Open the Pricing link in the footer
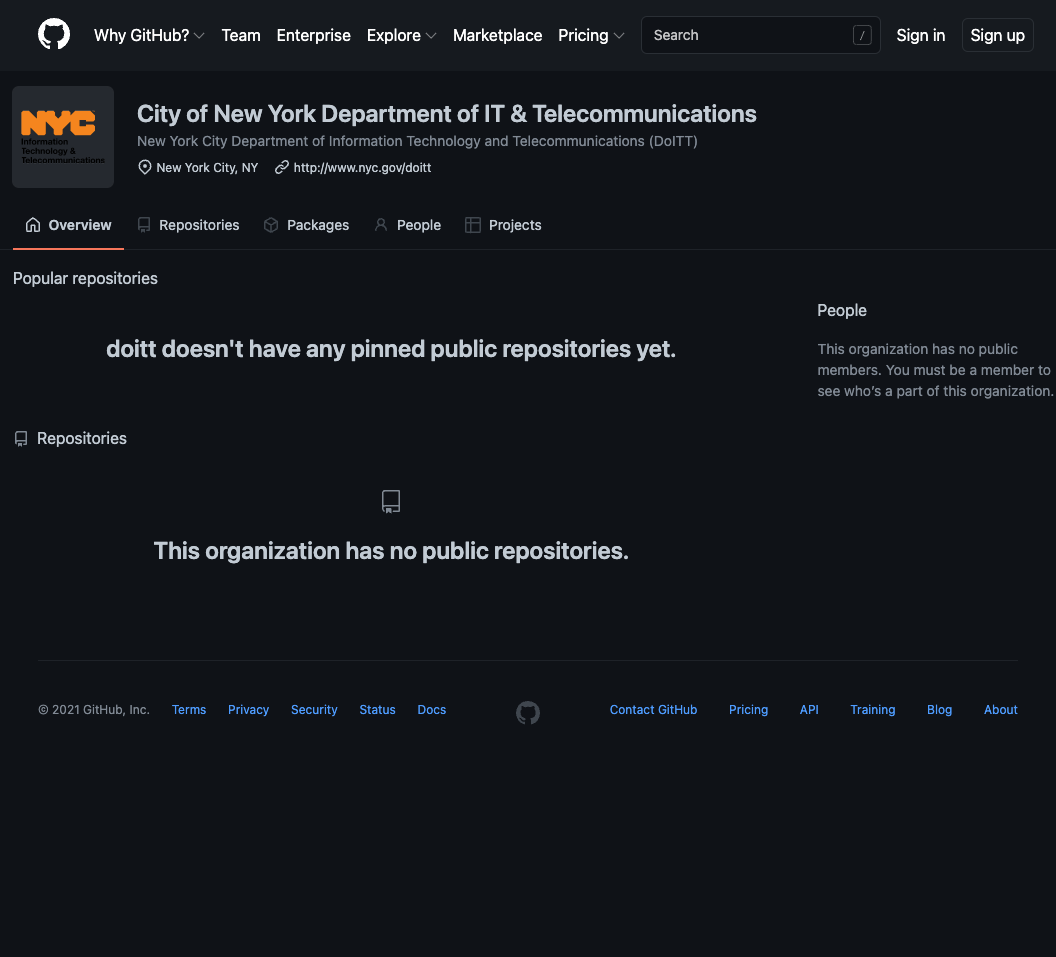The width and height of the screenshot is (1056, 957). pyautogui.click(x=748, y=710)
